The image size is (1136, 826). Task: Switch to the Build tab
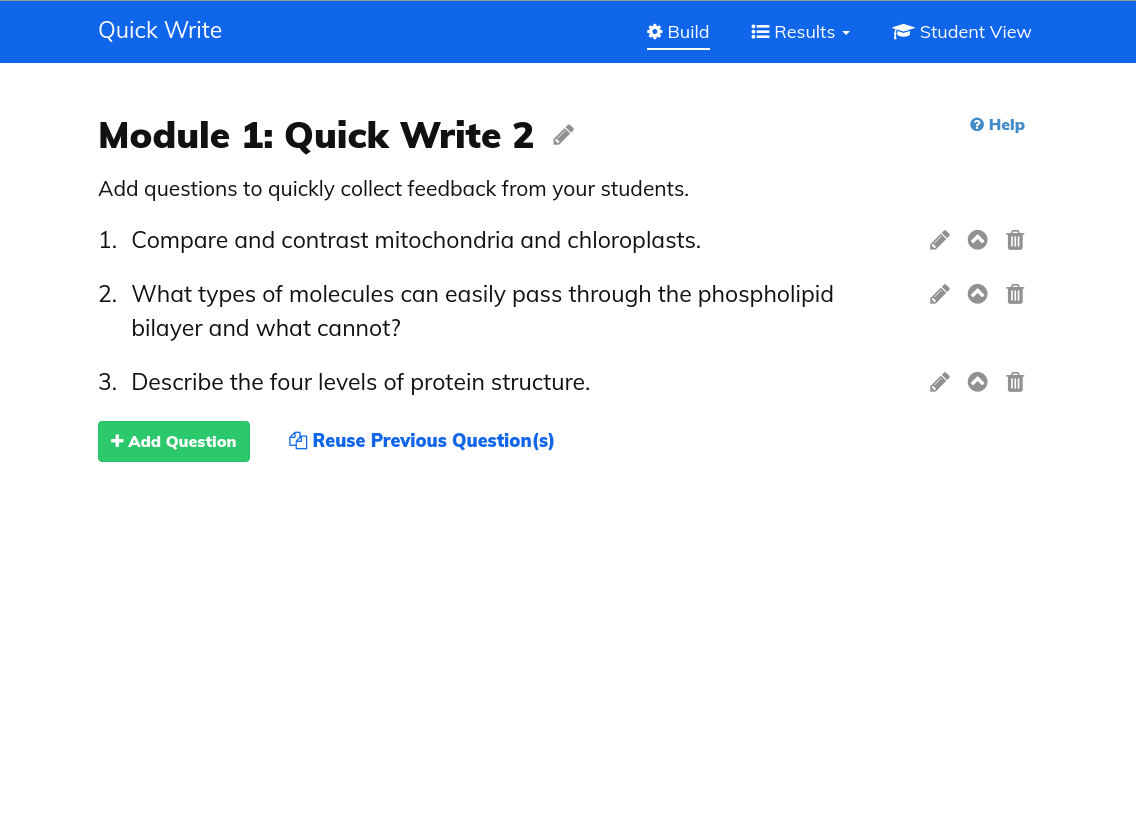tap(678, 32)
